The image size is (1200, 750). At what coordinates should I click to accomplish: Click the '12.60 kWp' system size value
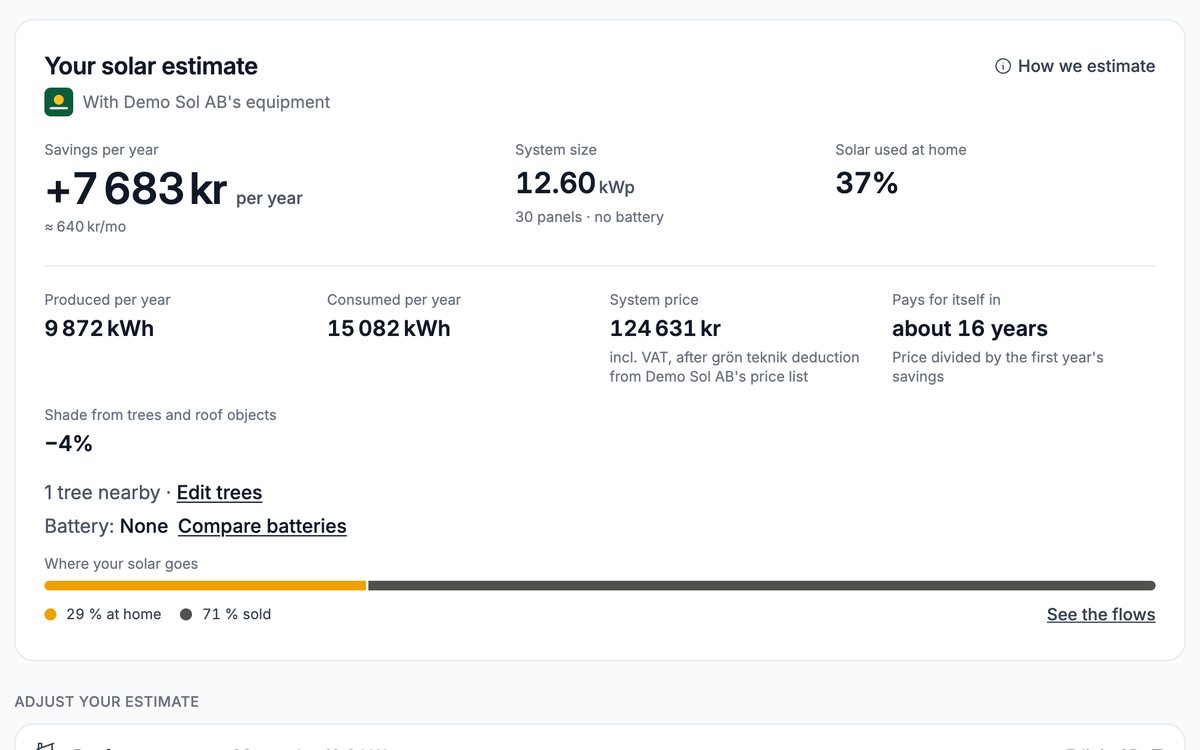[x=575, y=184]
